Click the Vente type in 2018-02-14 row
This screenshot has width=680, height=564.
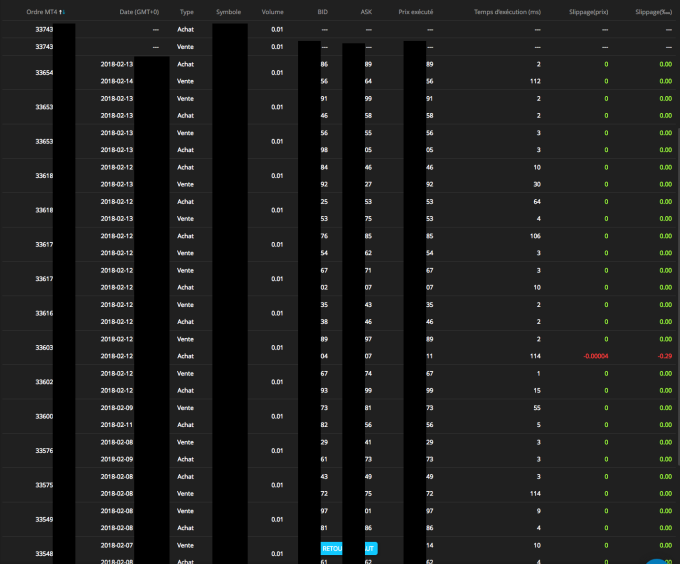(x=185, y=81)
